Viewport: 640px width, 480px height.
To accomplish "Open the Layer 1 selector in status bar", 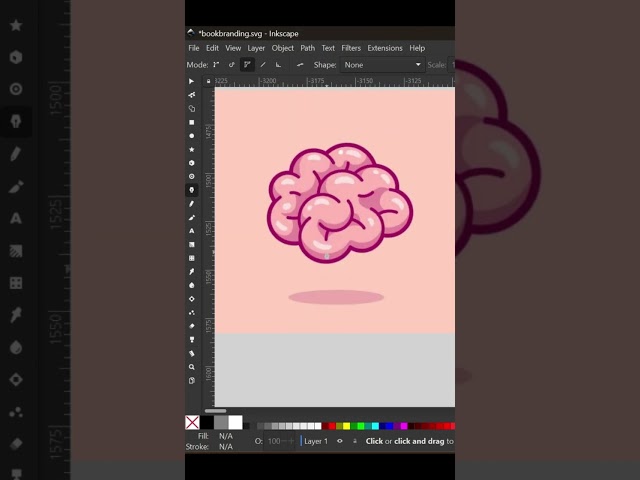I will coord(316,441).
